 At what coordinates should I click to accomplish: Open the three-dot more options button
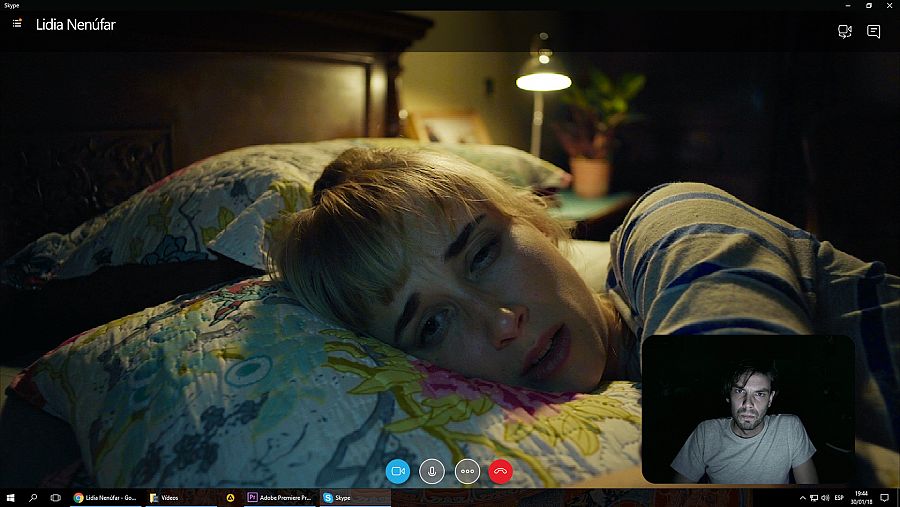[467, 471]
